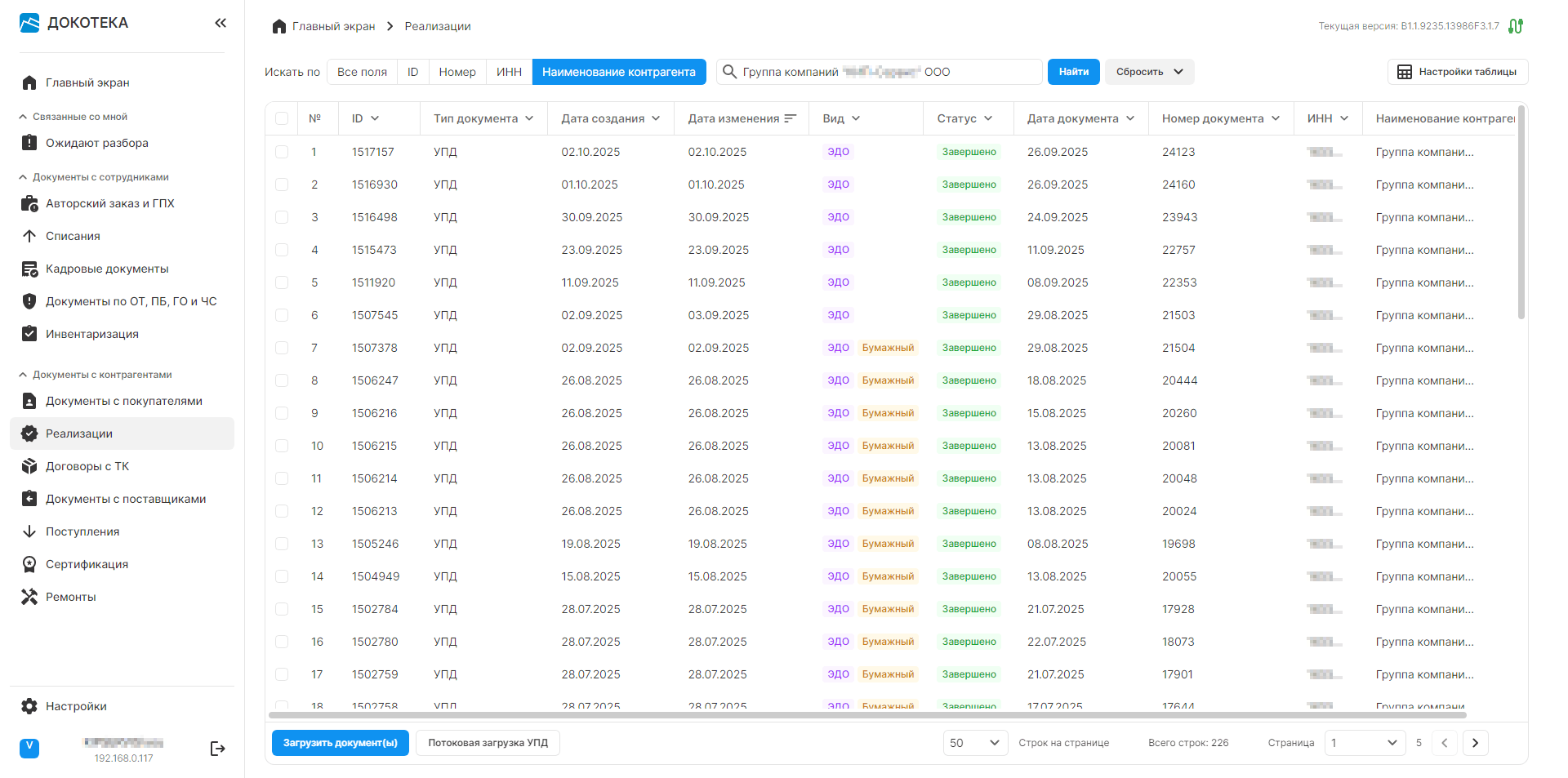1568x778 pixels.
Task: Open rows per page dropdown showing 50
Action: tap(975, 743)
